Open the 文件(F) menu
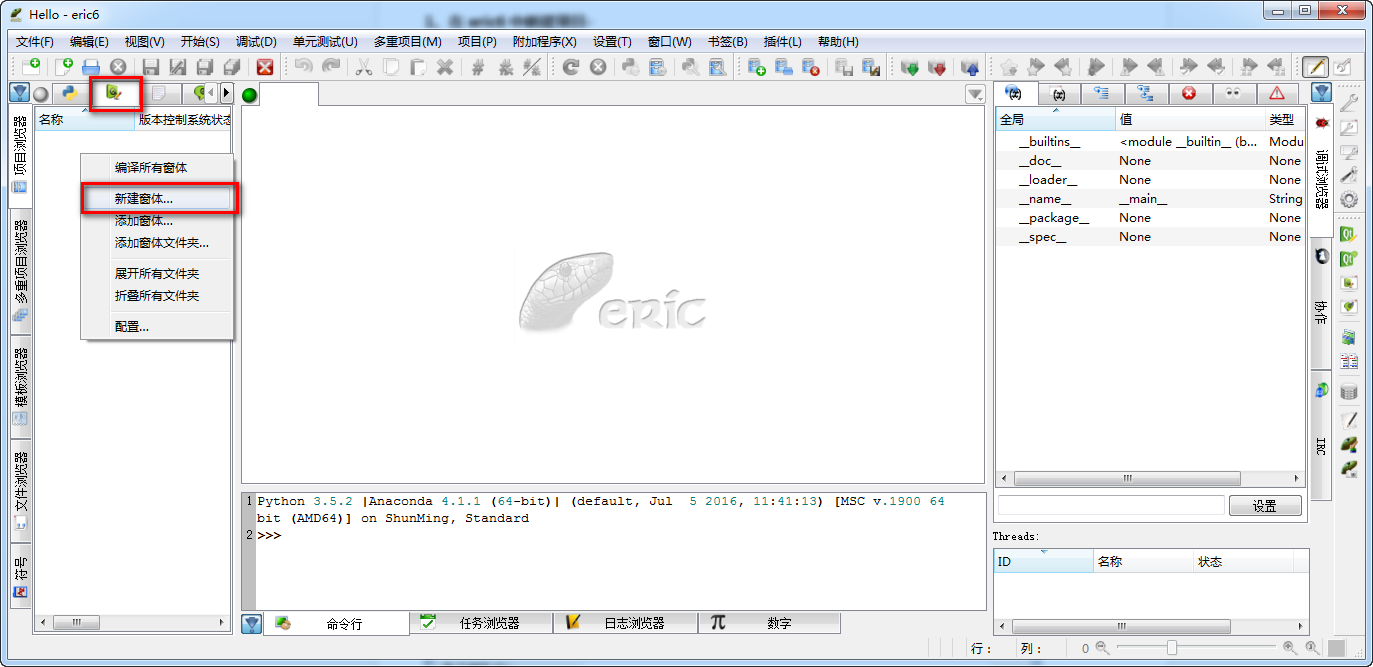Viewport: 1373px width, 667px height. tap(35, 41)
